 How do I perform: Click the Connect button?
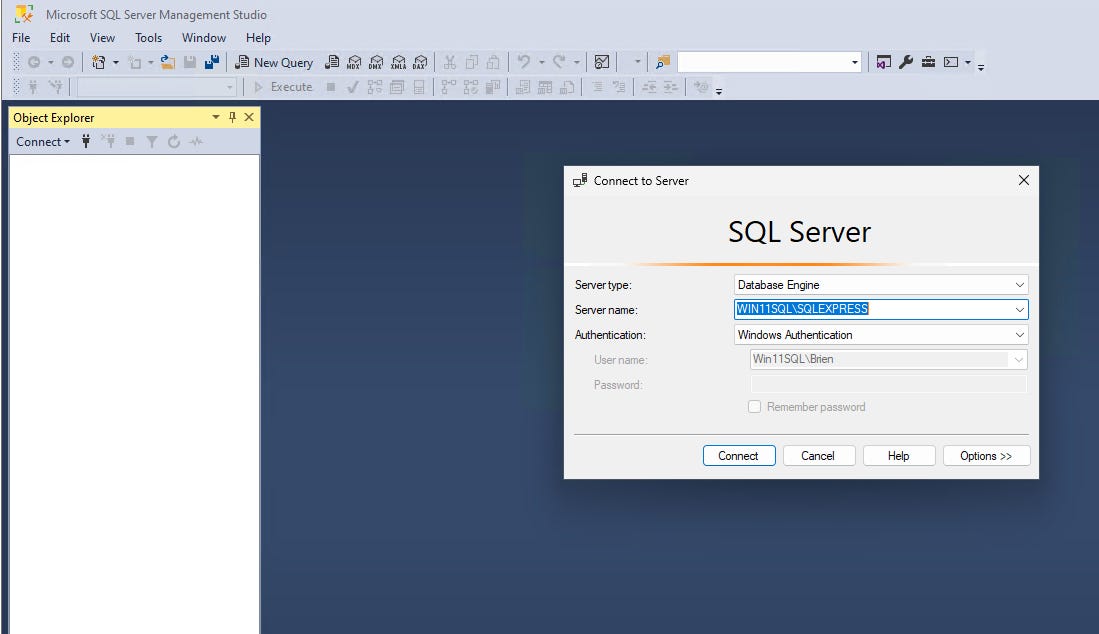point(739,455)
